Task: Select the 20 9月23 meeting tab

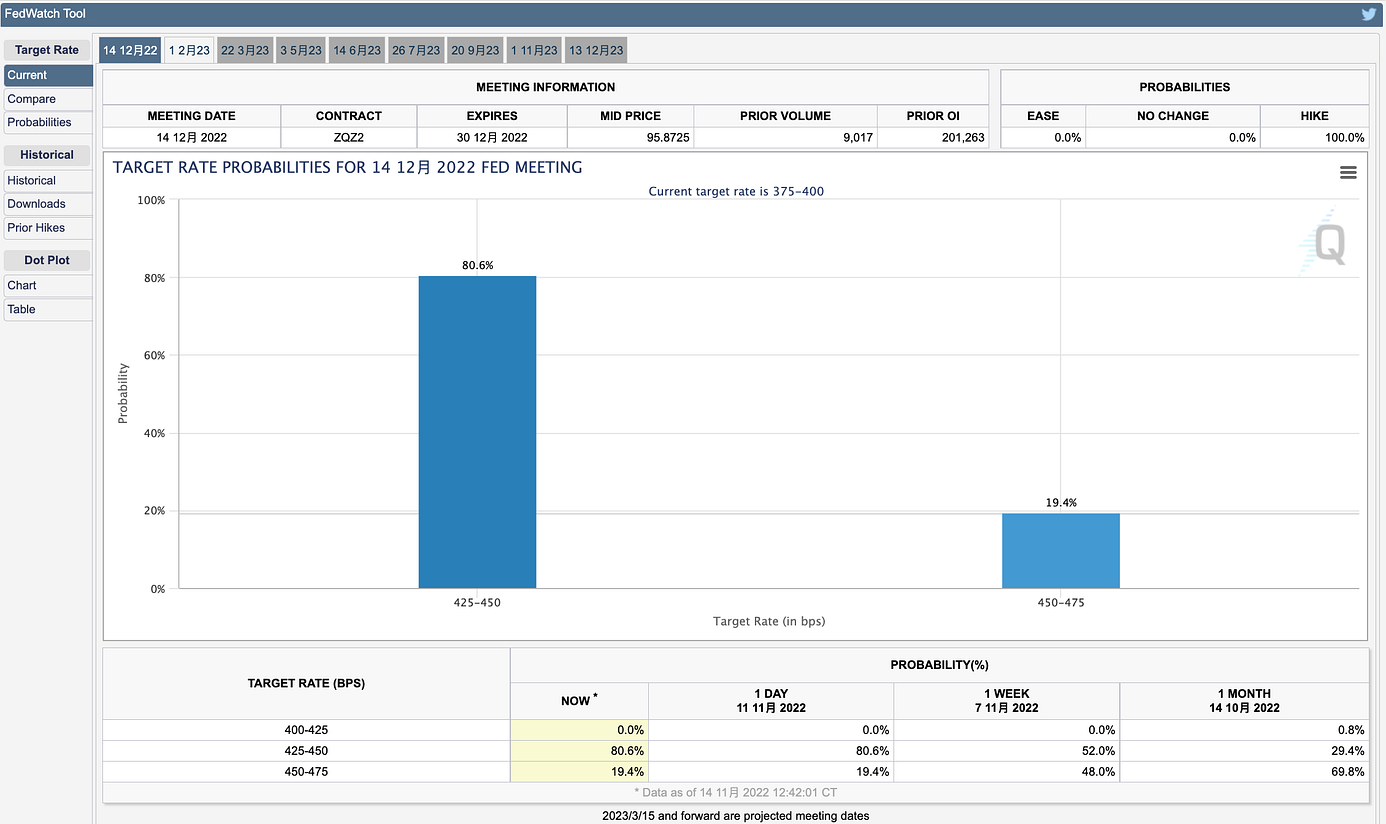Action: (x=475, y=50)
